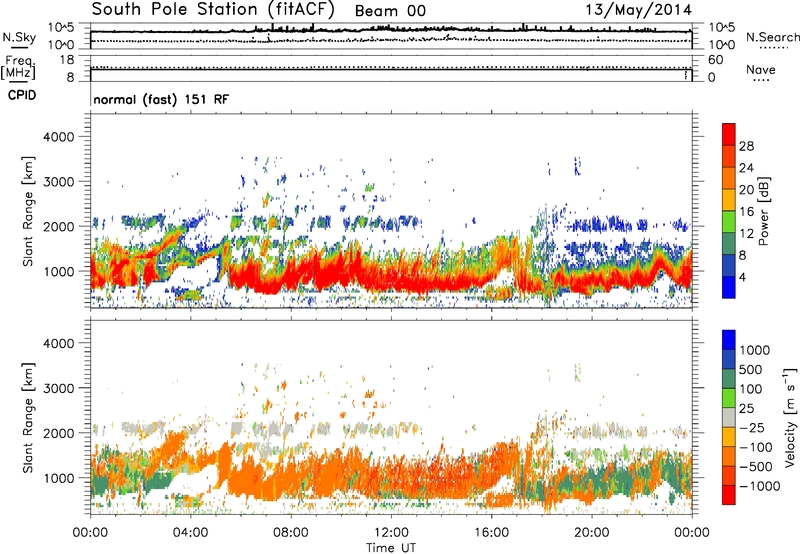Image resolution: width=800 pixels, height=554 pixels.
Task: Pick the bottom red swatch on the velocity colorbar
Action: click(729, 495)
